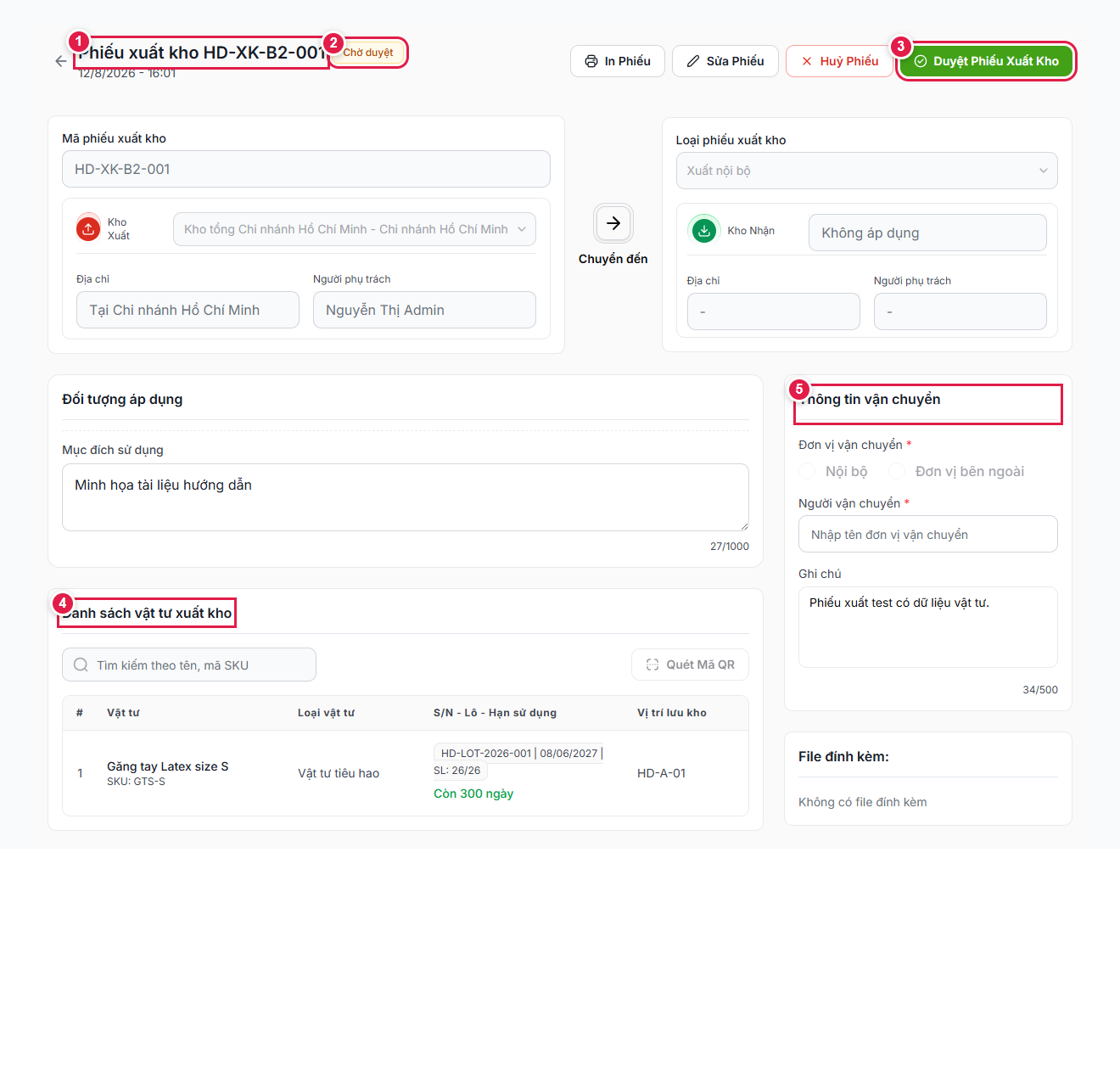Click the Mục đích sử dụng text area
The image size is (1120, 1077).
[x=405, y=497]
